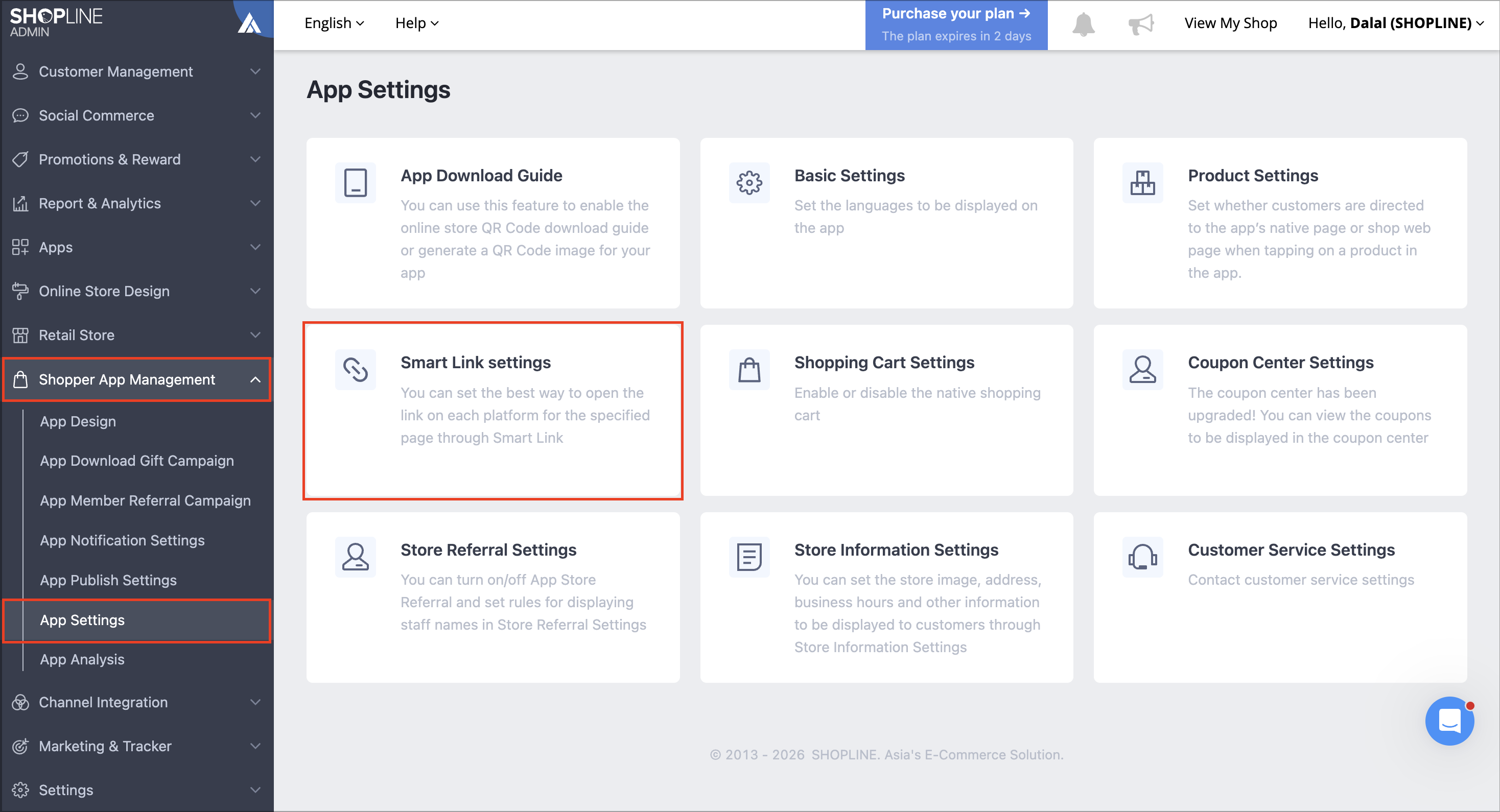
Task: Open the Help dropdown menu
Action: (x=417, y=23)
